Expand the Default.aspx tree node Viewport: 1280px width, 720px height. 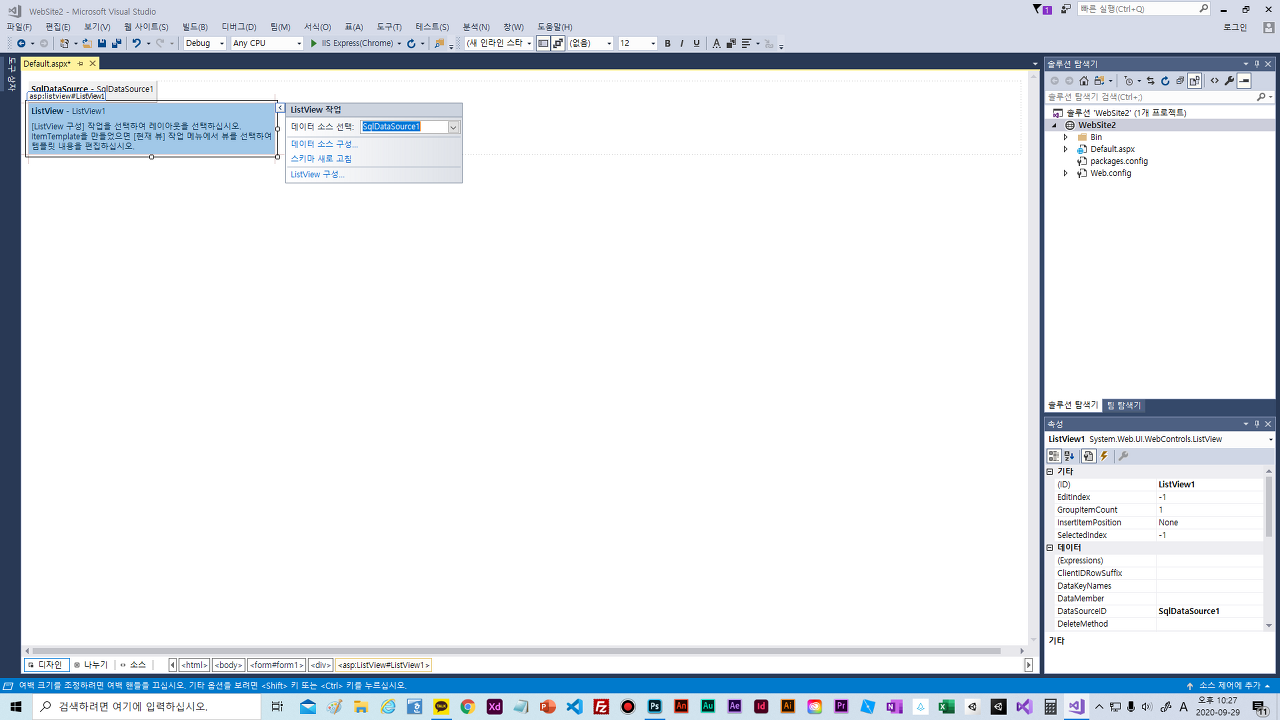1066,149
